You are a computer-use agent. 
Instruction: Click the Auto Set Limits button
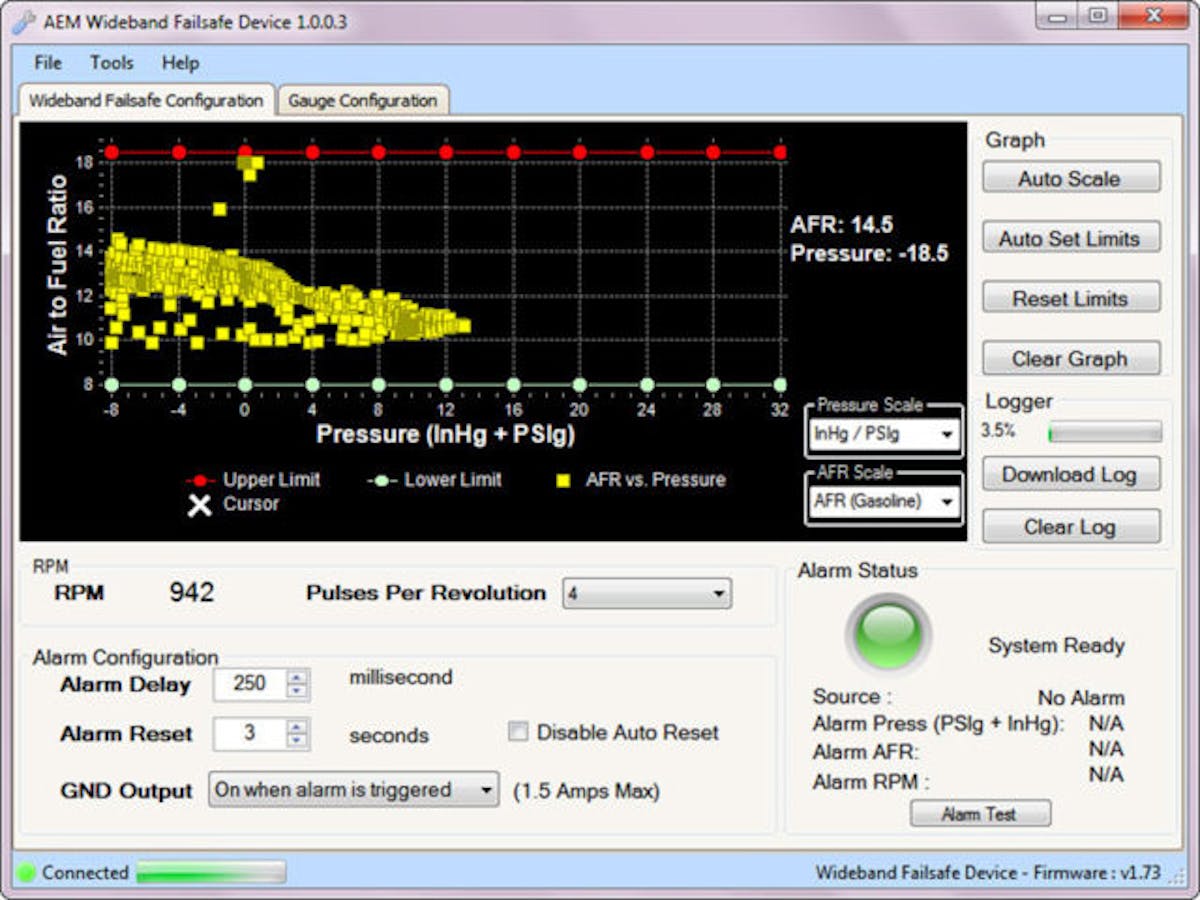pyautogui.click(x=1070, y=238)
